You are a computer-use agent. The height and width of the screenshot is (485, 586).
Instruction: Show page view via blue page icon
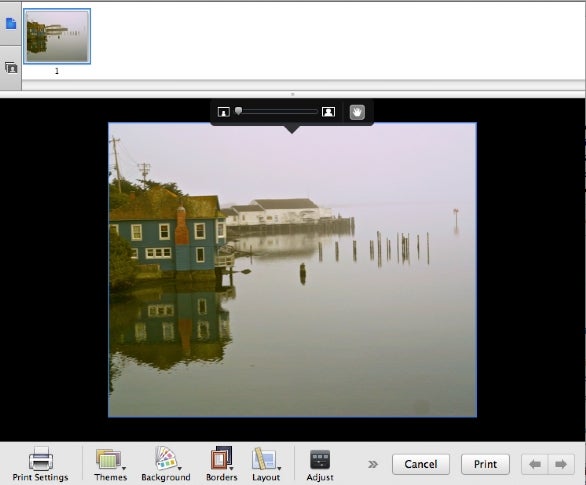[11, 24]
